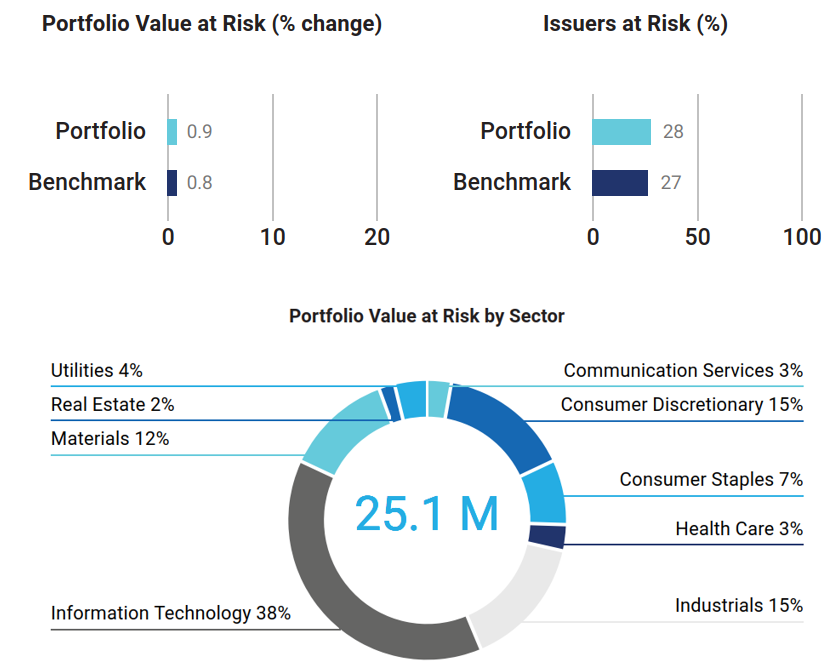Click the Industrials 15% label
The height and width of the screenshot is (663, 829).
tap(739, 606)
